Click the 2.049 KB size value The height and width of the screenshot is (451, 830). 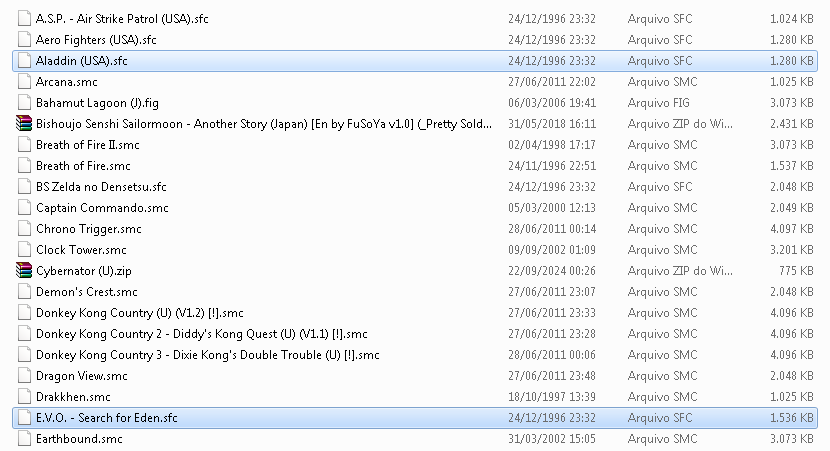pos(792,208)
